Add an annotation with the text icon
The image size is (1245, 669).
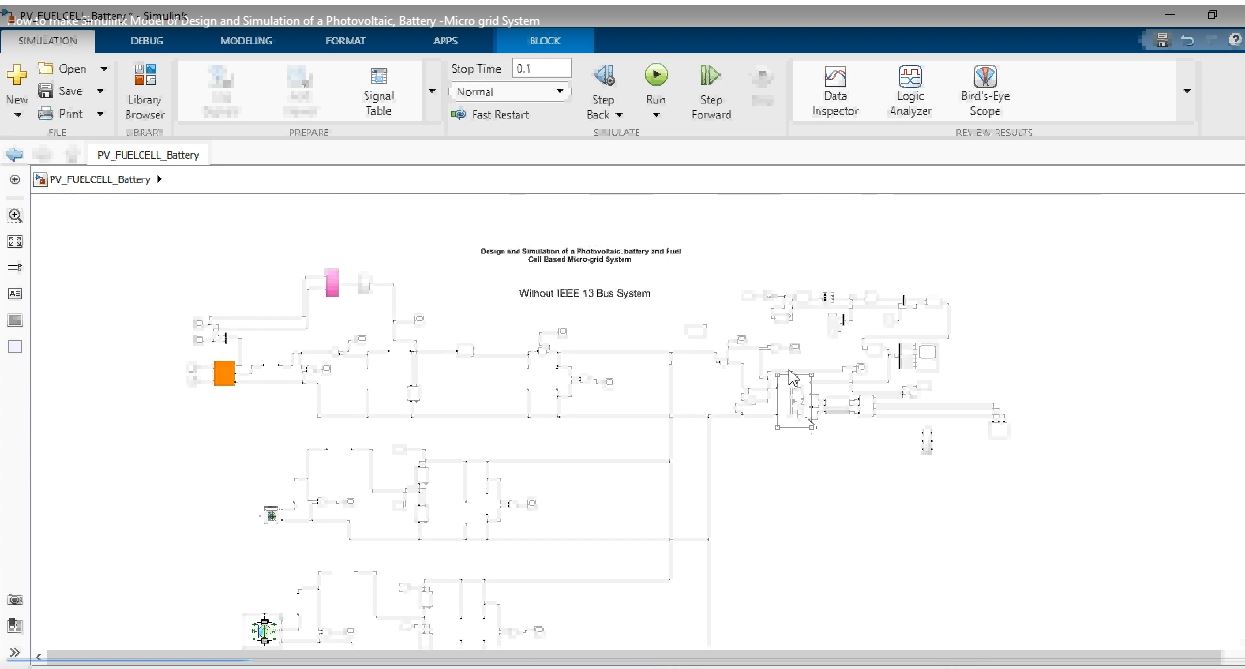(15, 294)
